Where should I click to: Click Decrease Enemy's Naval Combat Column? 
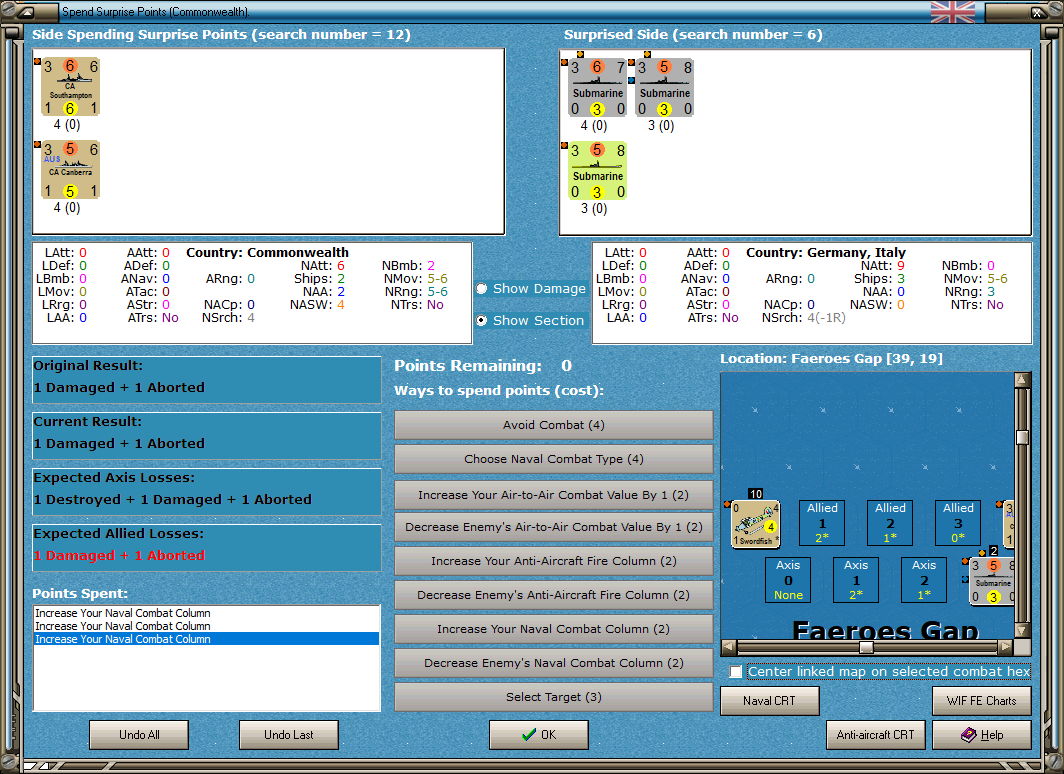(554, 663)
